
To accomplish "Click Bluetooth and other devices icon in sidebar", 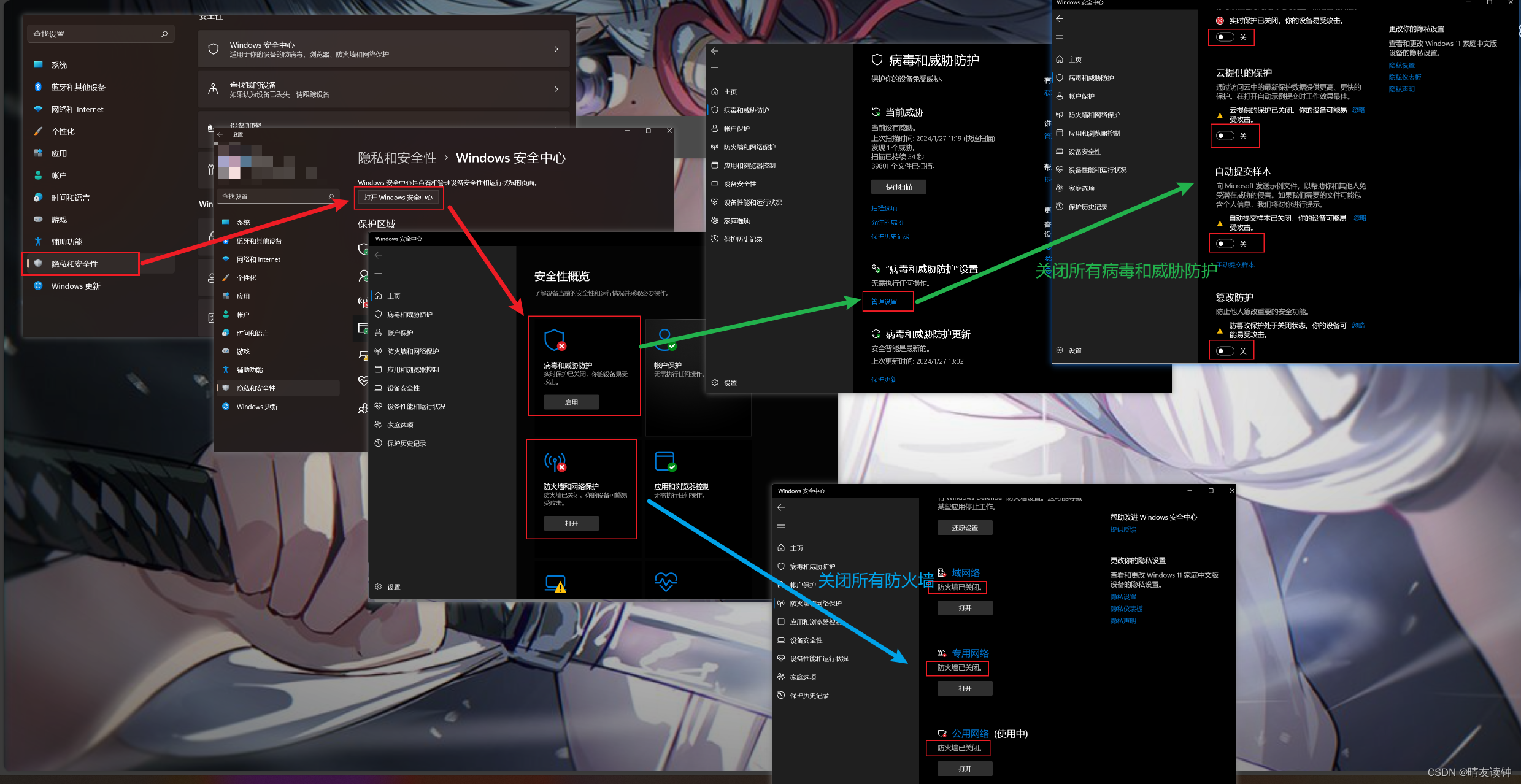I will point(38,87).
